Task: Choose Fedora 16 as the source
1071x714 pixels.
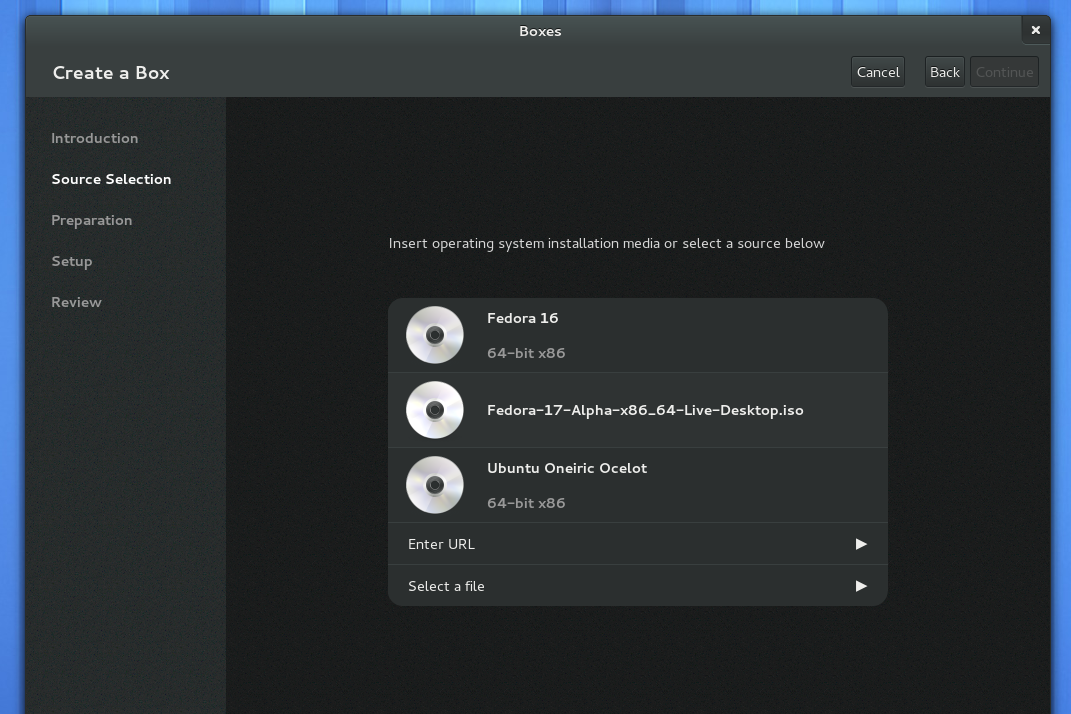Action: pyautogui.click(x=637, y=335)
